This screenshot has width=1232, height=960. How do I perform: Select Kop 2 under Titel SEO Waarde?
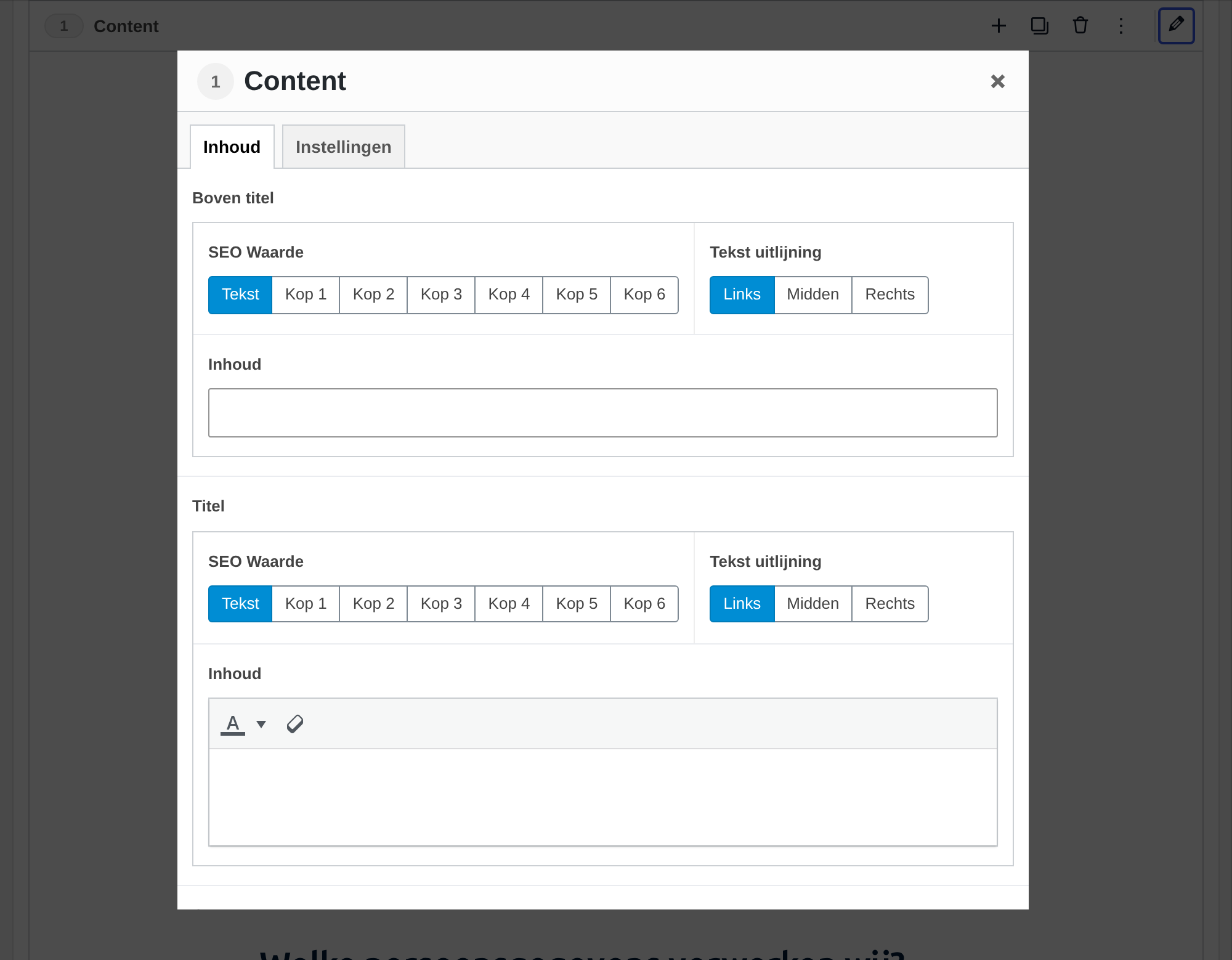tap(373, 604)
